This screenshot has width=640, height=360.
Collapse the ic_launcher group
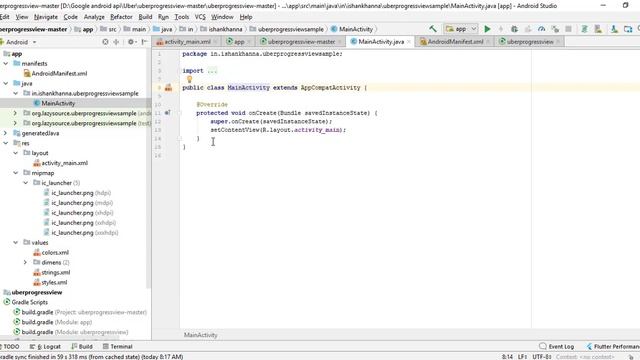25,183
